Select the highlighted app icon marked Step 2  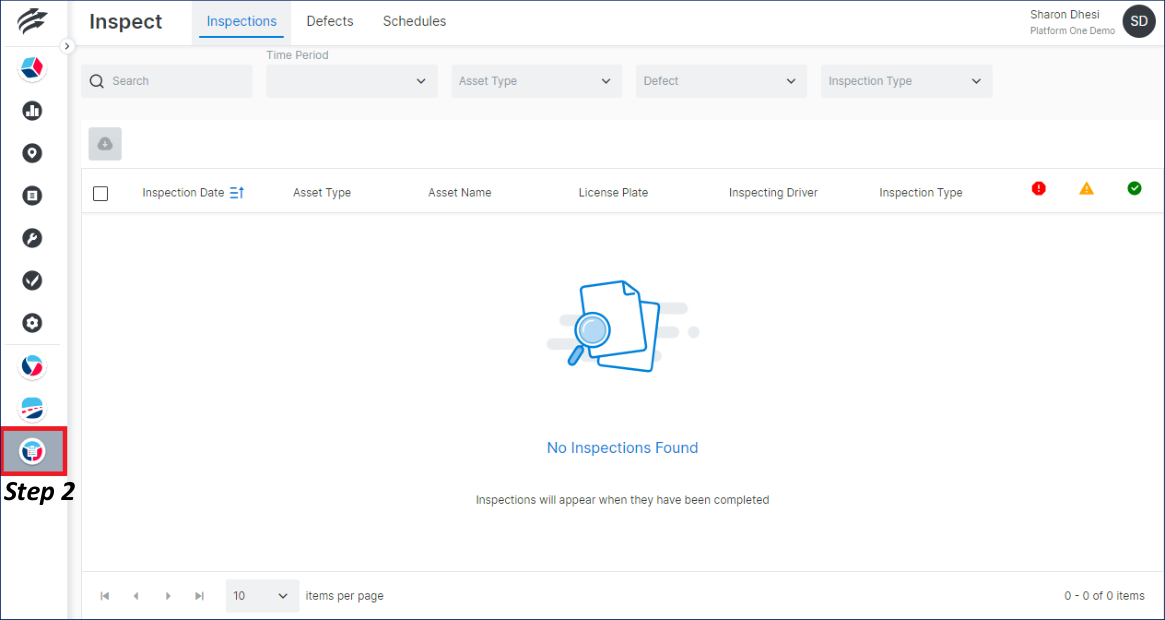pyautogui.click(x=32, y=450)
